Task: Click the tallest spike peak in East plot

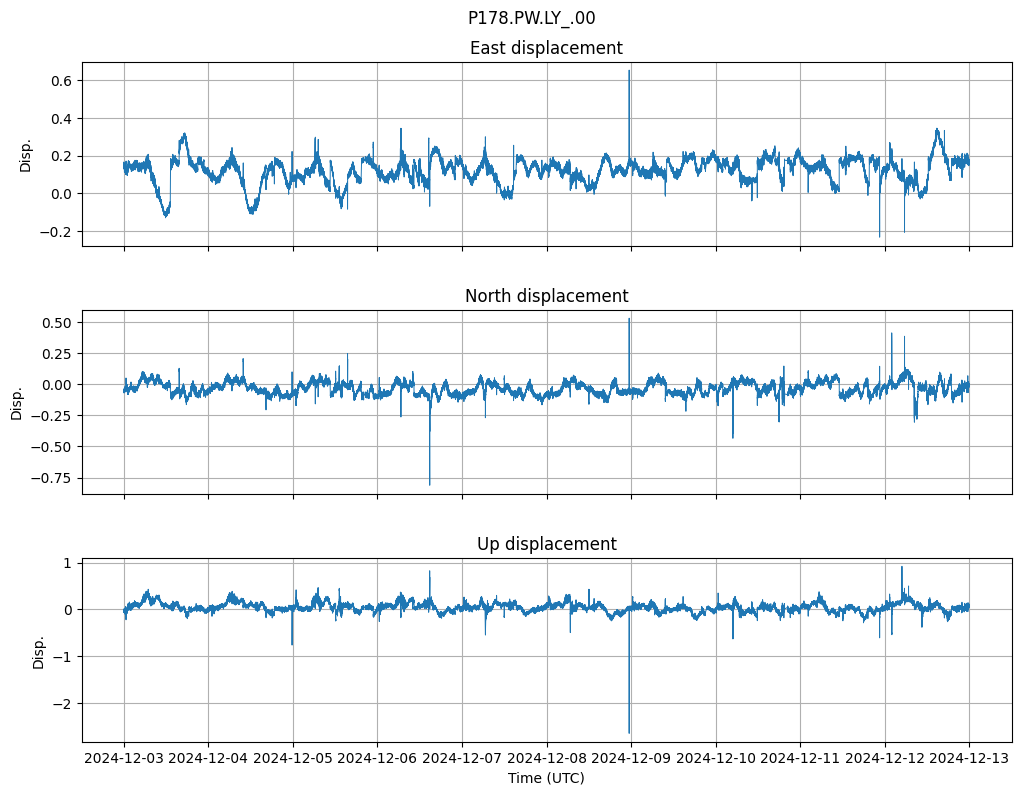Action: point(629,71)
